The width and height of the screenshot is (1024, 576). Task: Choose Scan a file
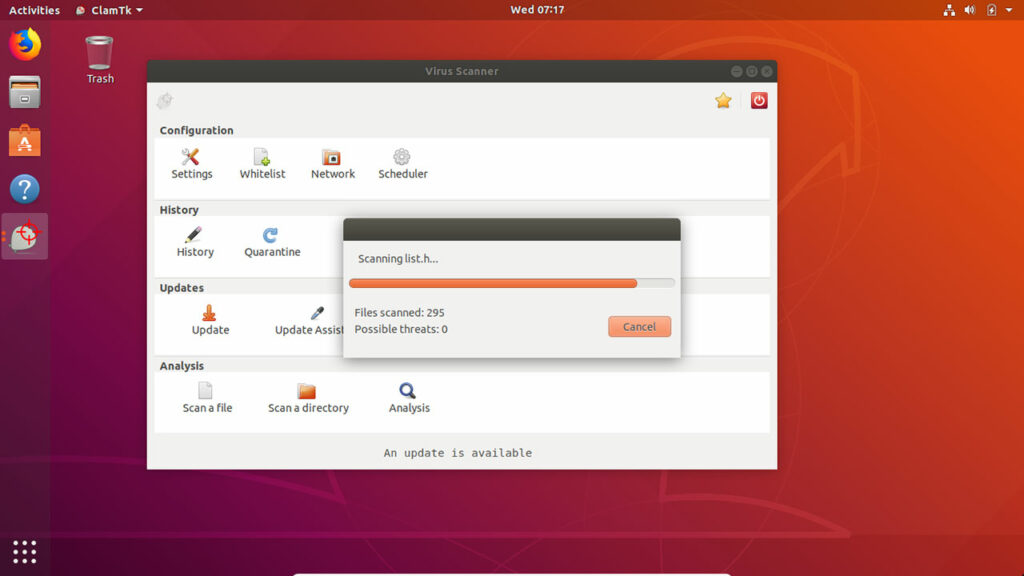[x=206, y=398]
